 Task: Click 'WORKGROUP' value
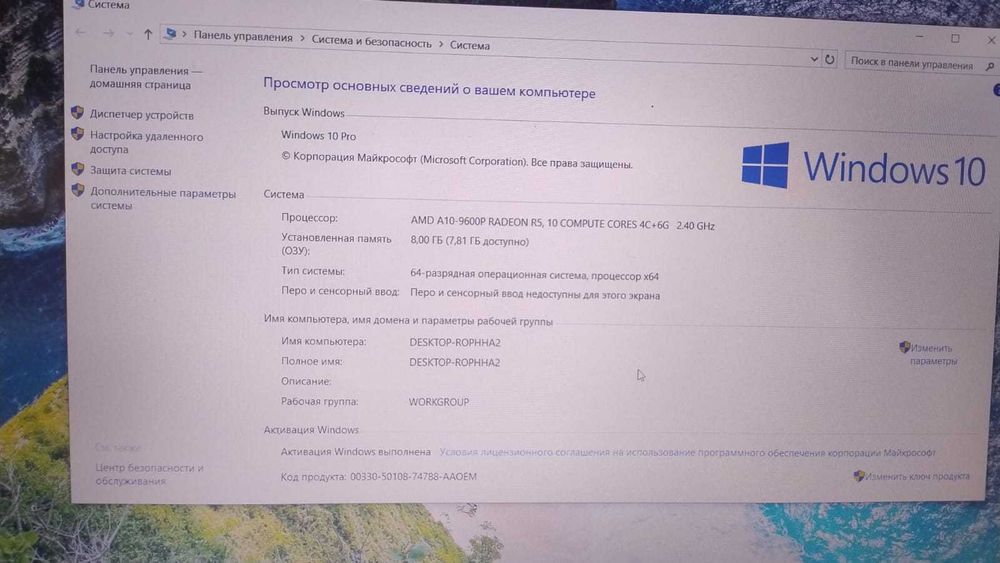pyautogui.click(x=439, y=402)
